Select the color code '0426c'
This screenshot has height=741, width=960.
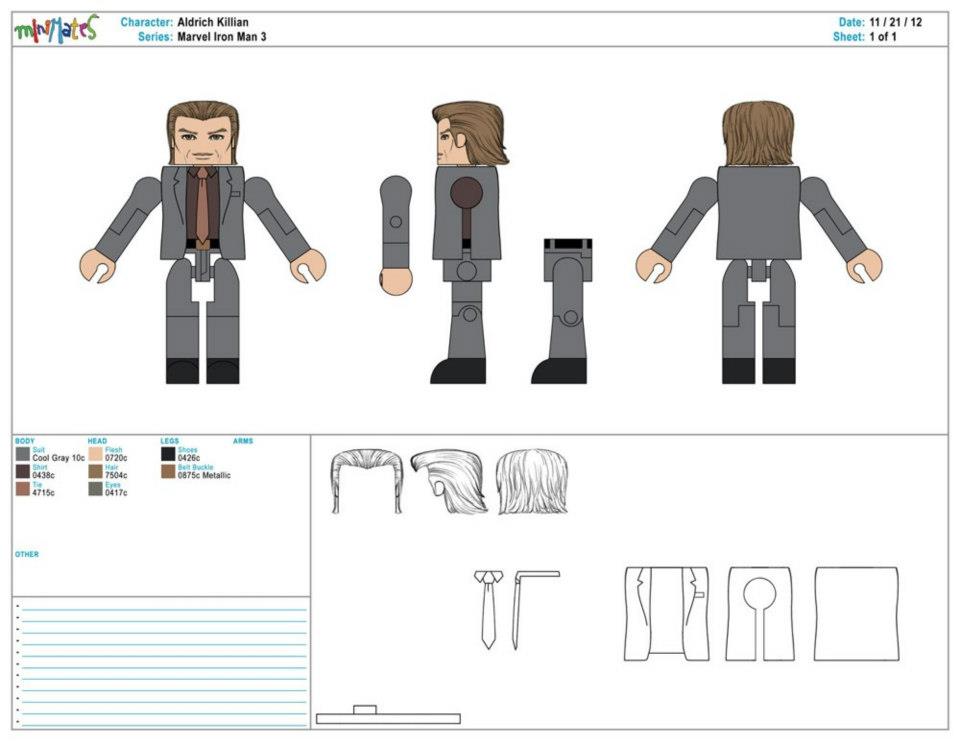pyautogui.click(x=189, y=458)
